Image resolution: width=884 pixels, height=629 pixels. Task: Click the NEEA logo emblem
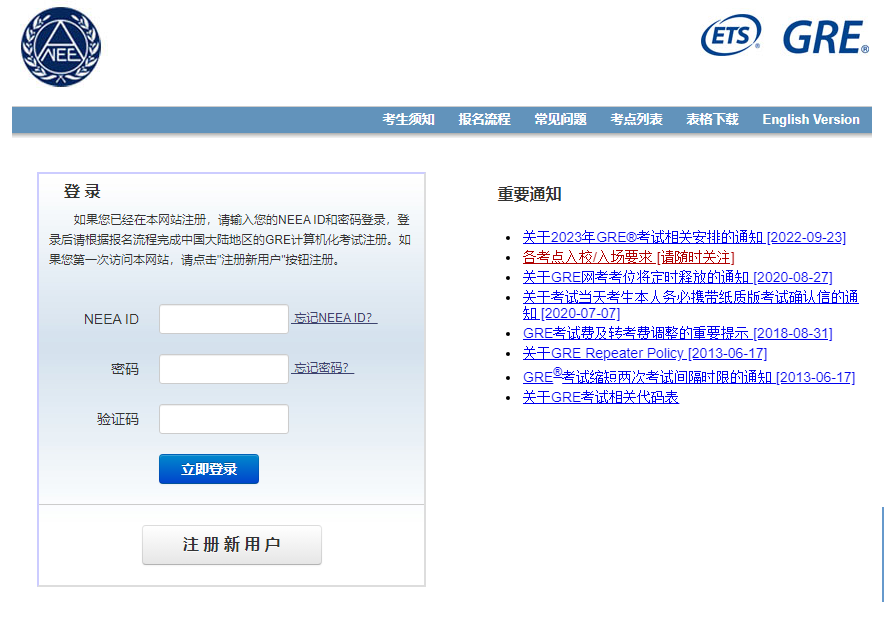(61, 47)
